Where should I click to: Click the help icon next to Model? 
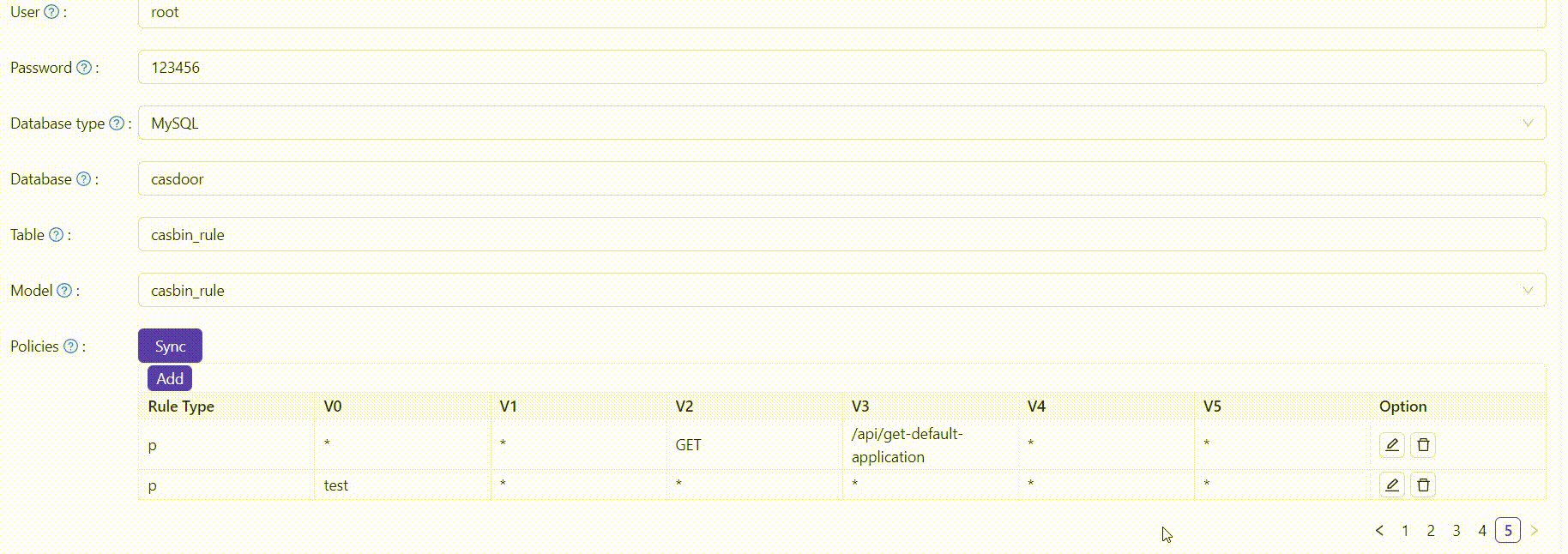[64, 291]
